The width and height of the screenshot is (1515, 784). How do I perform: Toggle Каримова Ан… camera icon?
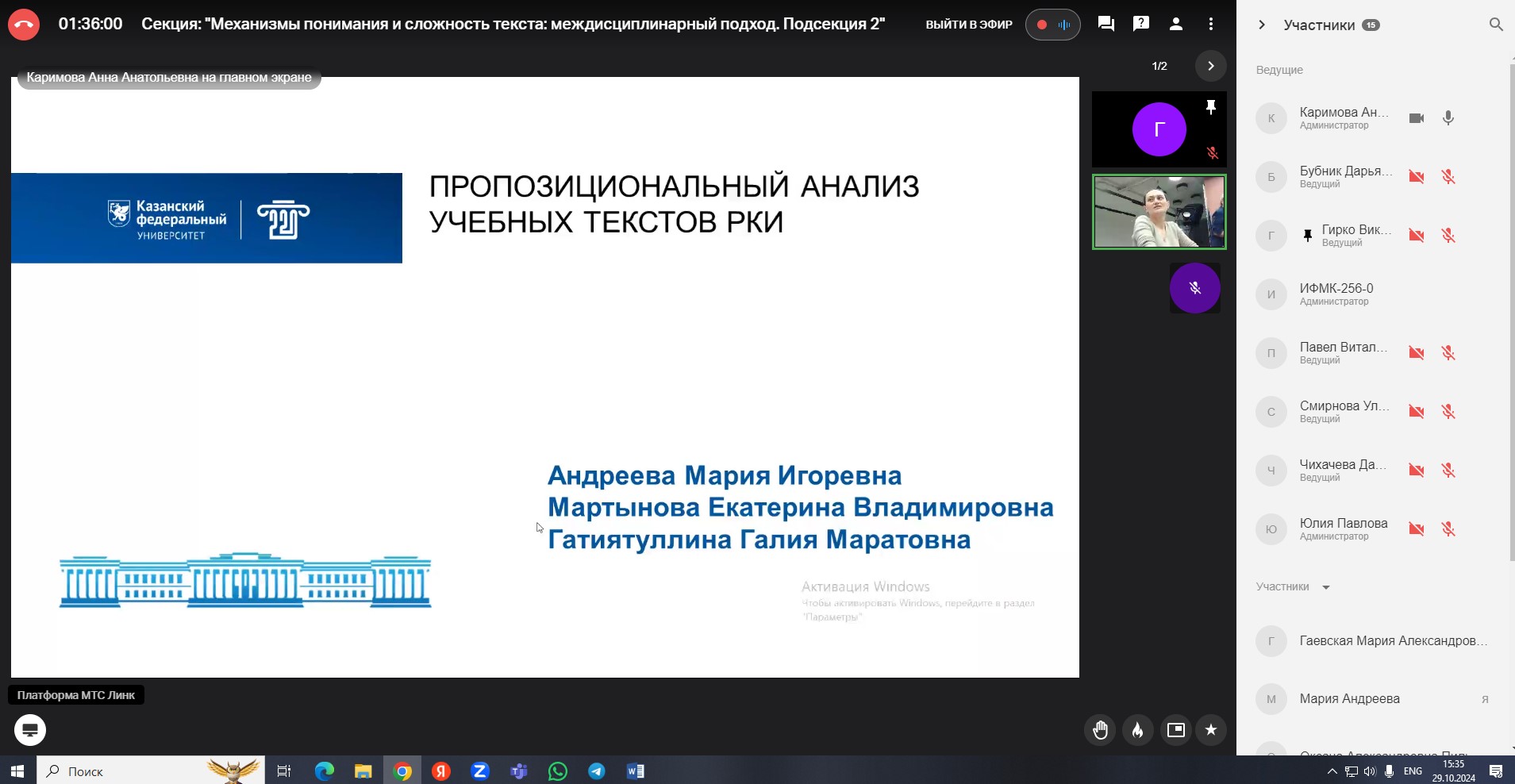pyautogui.click(x=1417, y=118)
